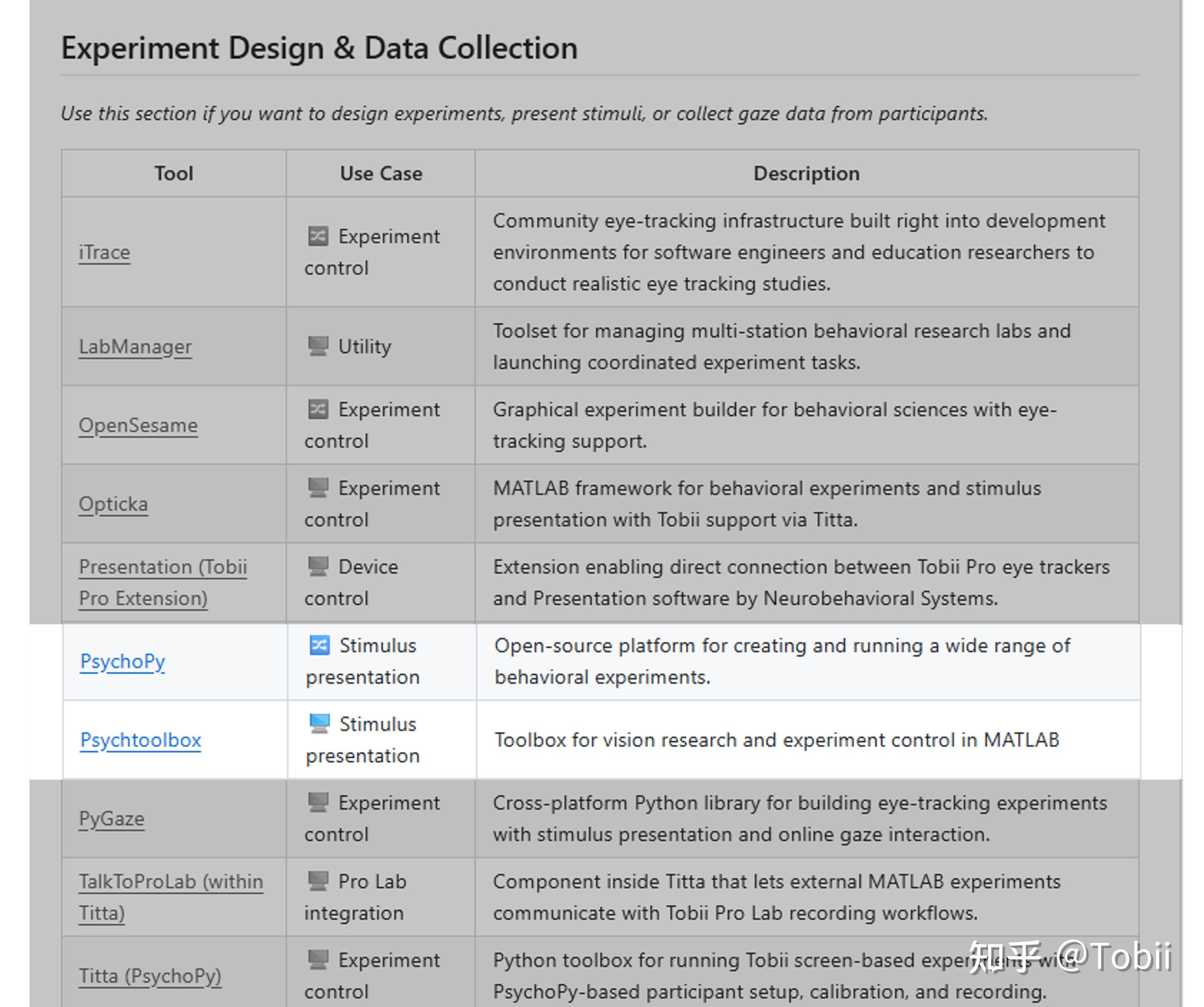Click the 'Tool' column header
Image resolution: width=1204 pixels, height=1007 pixels.
click(174, 173)
